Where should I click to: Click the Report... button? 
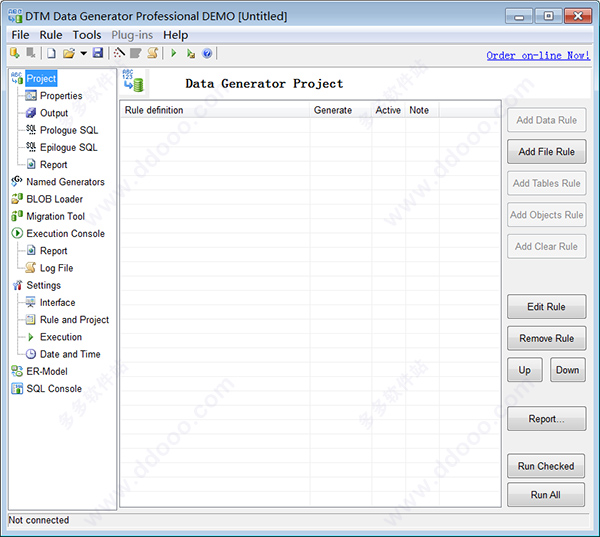[x=546, y=419]
